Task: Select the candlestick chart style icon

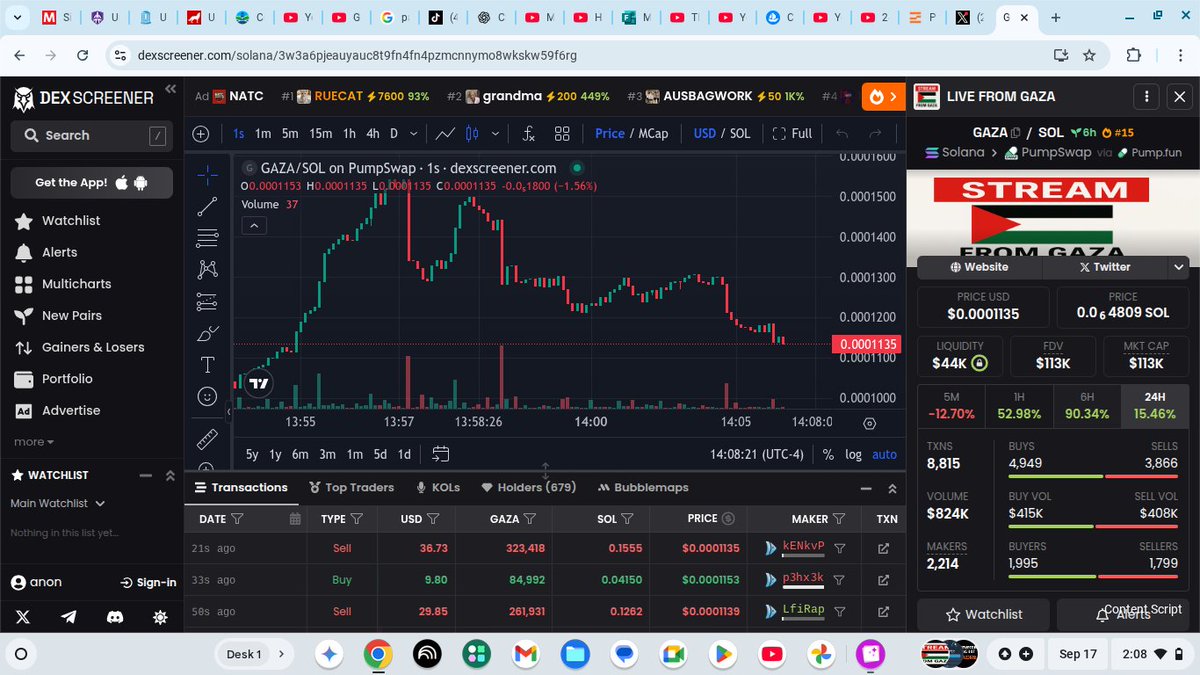Action: [x=472, y=133]
